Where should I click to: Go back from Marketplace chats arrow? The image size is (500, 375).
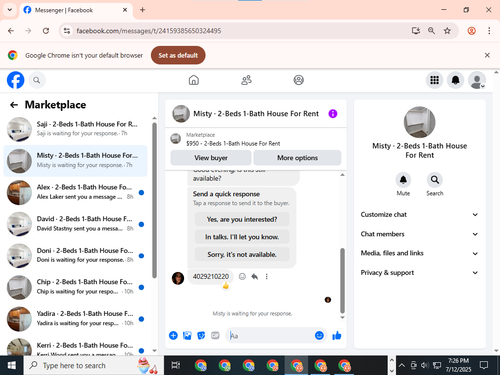point(14,105)
